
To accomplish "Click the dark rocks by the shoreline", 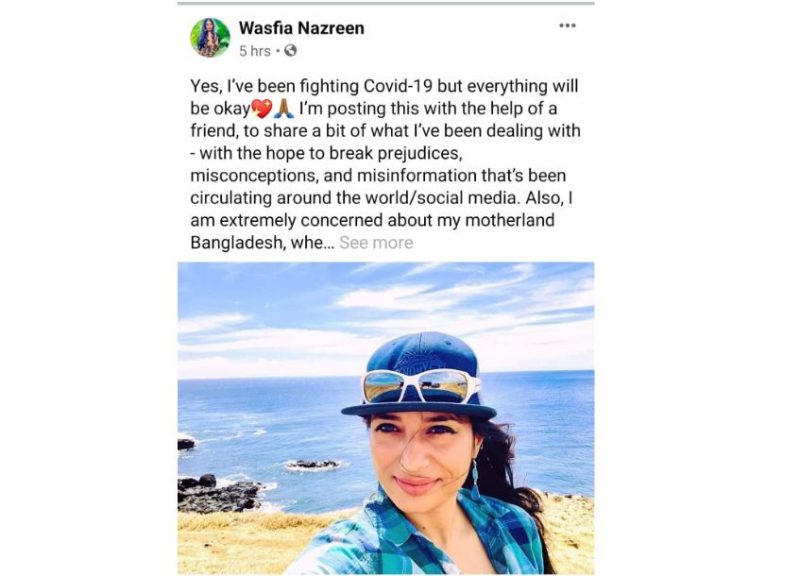I will [x=220, y=492].
